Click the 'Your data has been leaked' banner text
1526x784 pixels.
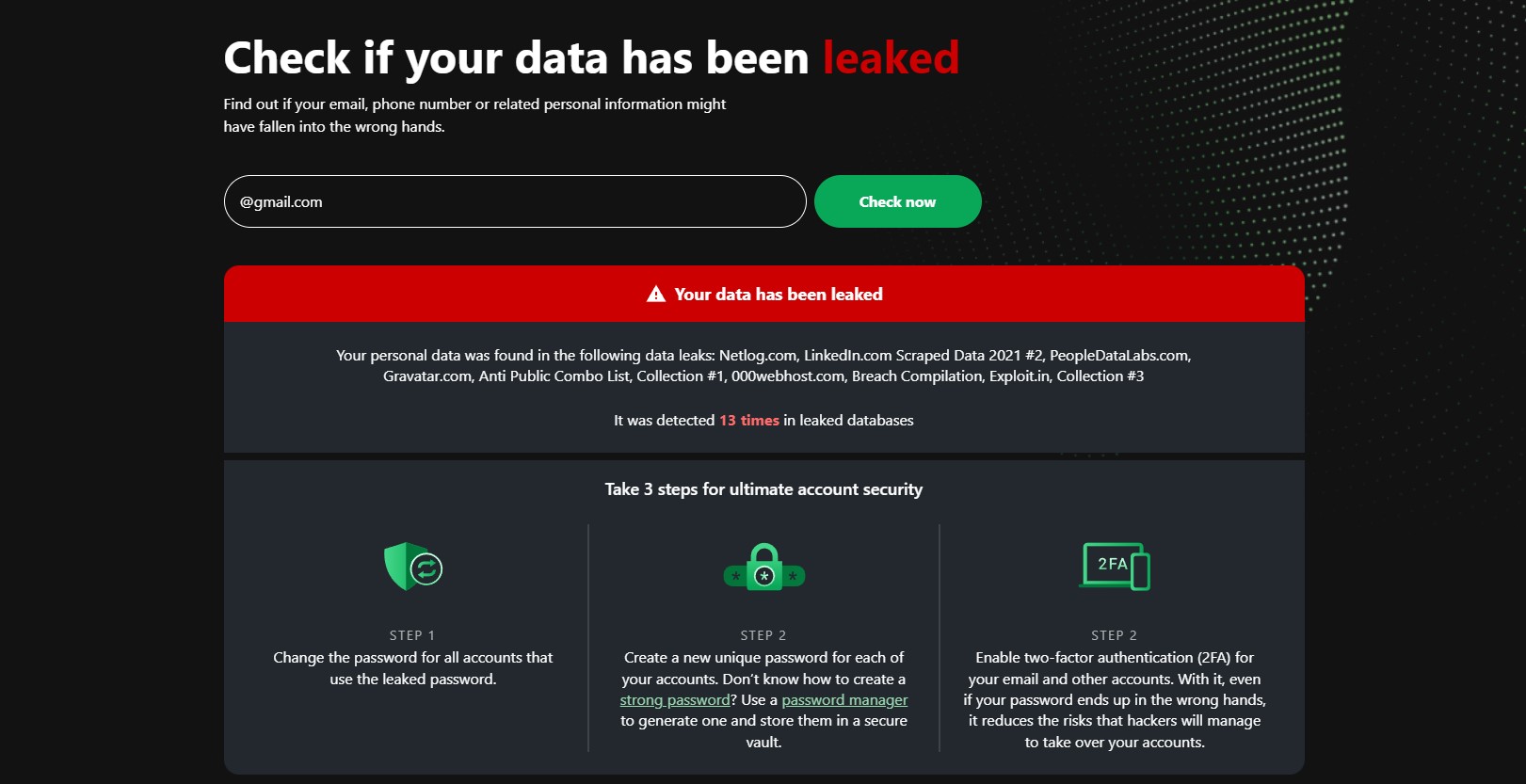tap(779, 295)
